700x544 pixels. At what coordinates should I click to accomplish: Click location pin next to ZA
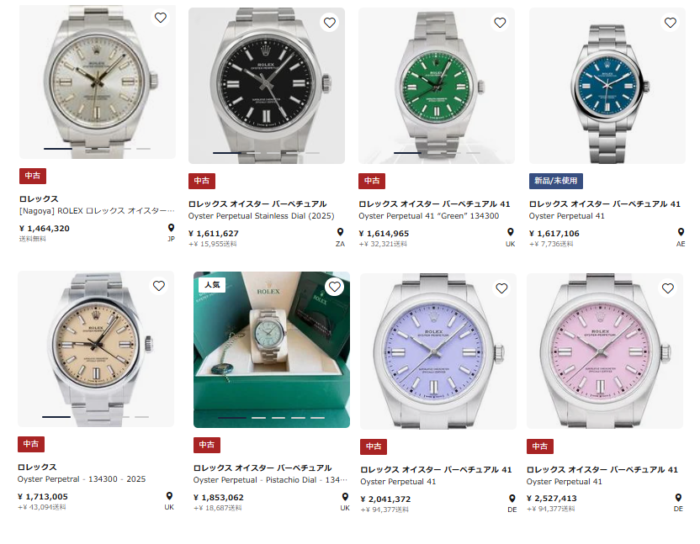[340, 232]
